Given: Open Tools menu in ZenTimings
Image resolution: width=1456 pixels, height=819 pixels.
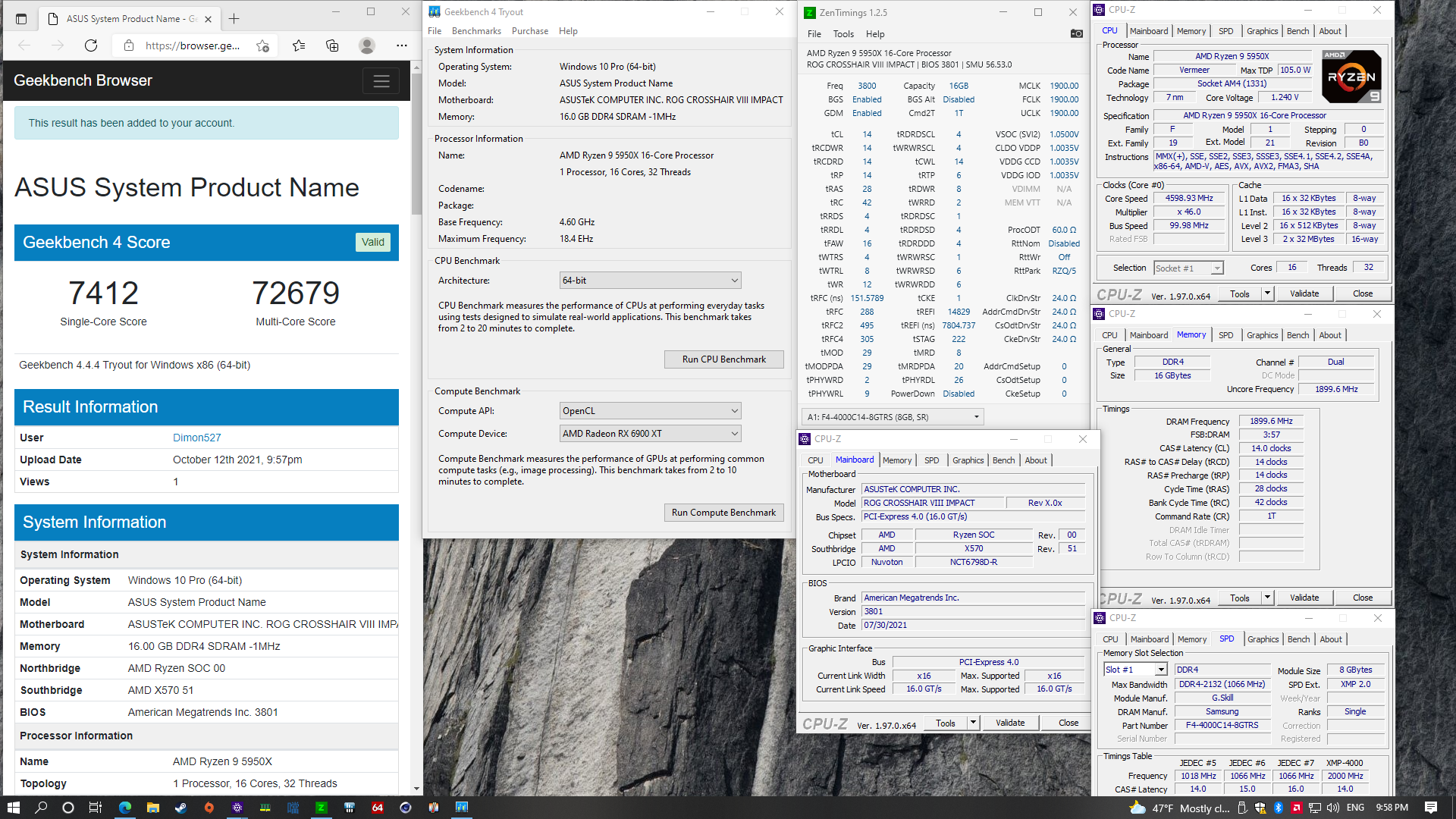Looking at the screenshot, I should pos(843,34).
